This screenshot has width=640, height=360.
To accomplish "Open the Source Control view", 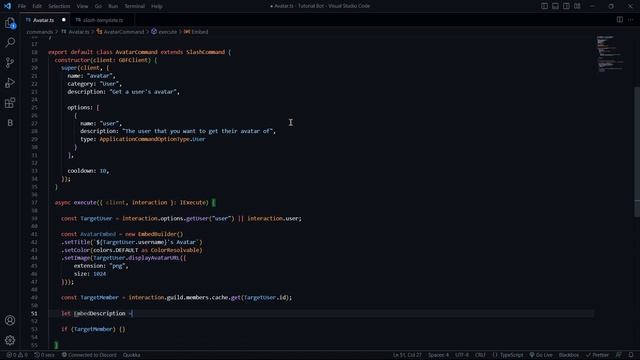I will pyautogui.click(x=10, y=62).
